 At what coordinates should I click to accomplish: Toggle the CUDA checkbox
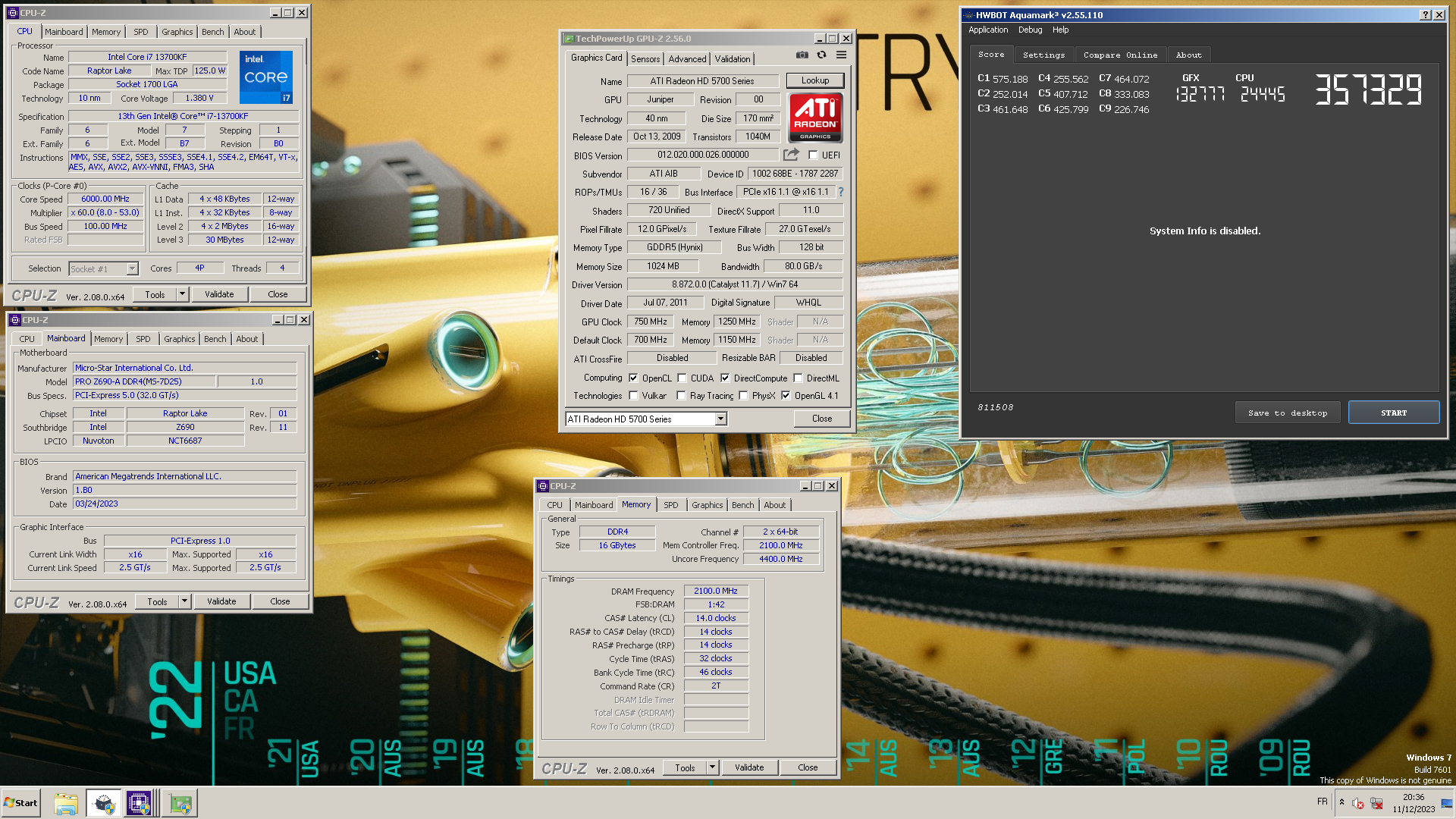[x=682, y=378]
